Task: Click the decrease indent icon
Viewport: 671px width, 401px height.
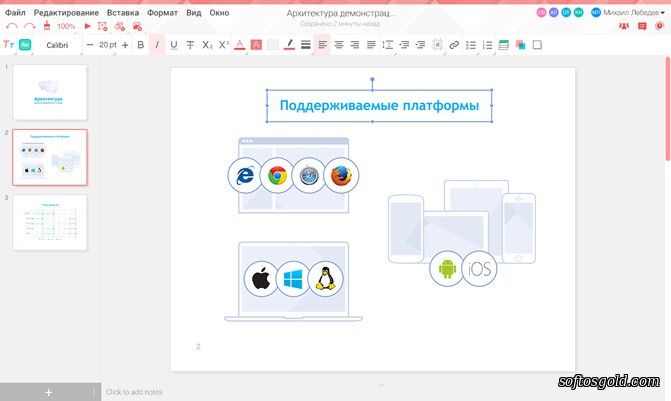Action: click(404, 45)
